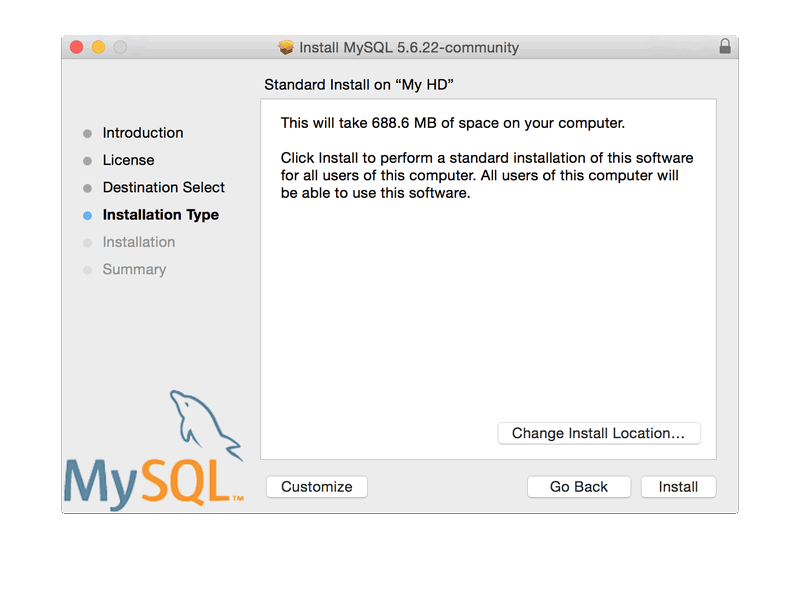Select the Summary step in the sidebar
The image size is (800, 601).
pyautogui.click(x=134, y=269)
